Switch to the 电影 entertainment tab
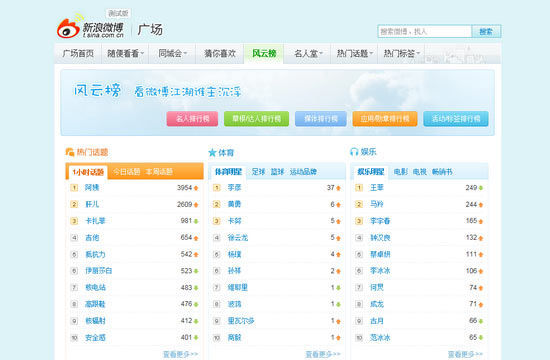The image size is (550, 360). pyautogui.click(x=401, y=172)
